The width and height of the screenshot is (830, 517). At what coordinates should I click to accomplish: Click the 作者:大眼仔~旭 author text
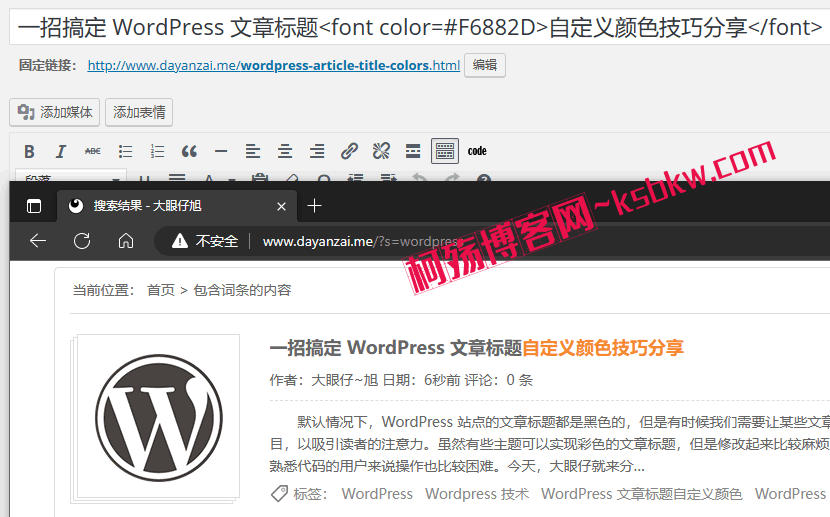click(x=323, y=380)
